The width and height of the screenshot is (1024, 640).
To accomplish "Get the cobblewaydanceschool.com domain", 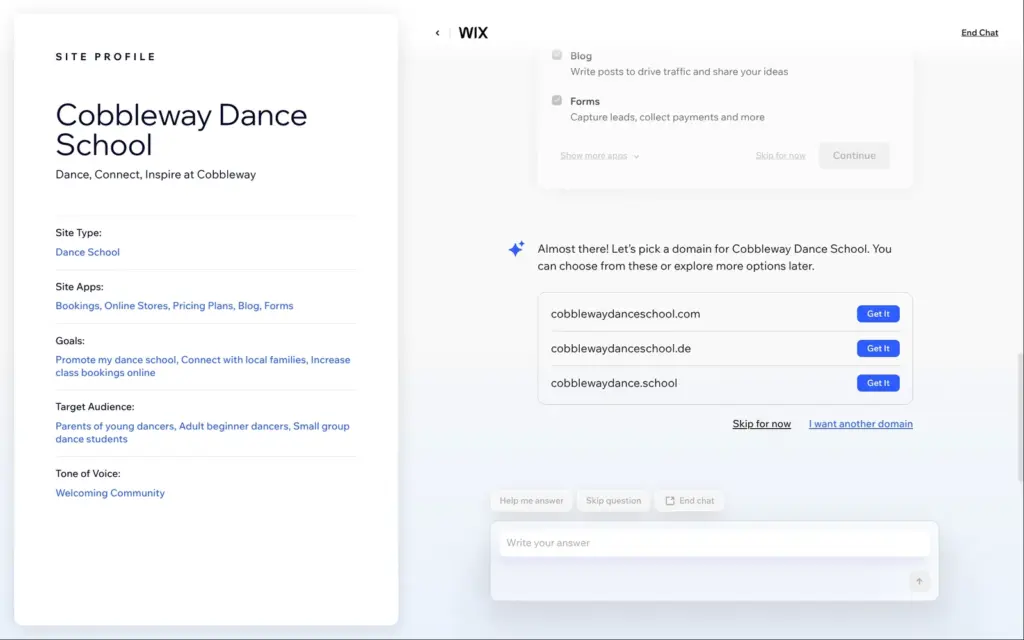I will pos(878,314).
